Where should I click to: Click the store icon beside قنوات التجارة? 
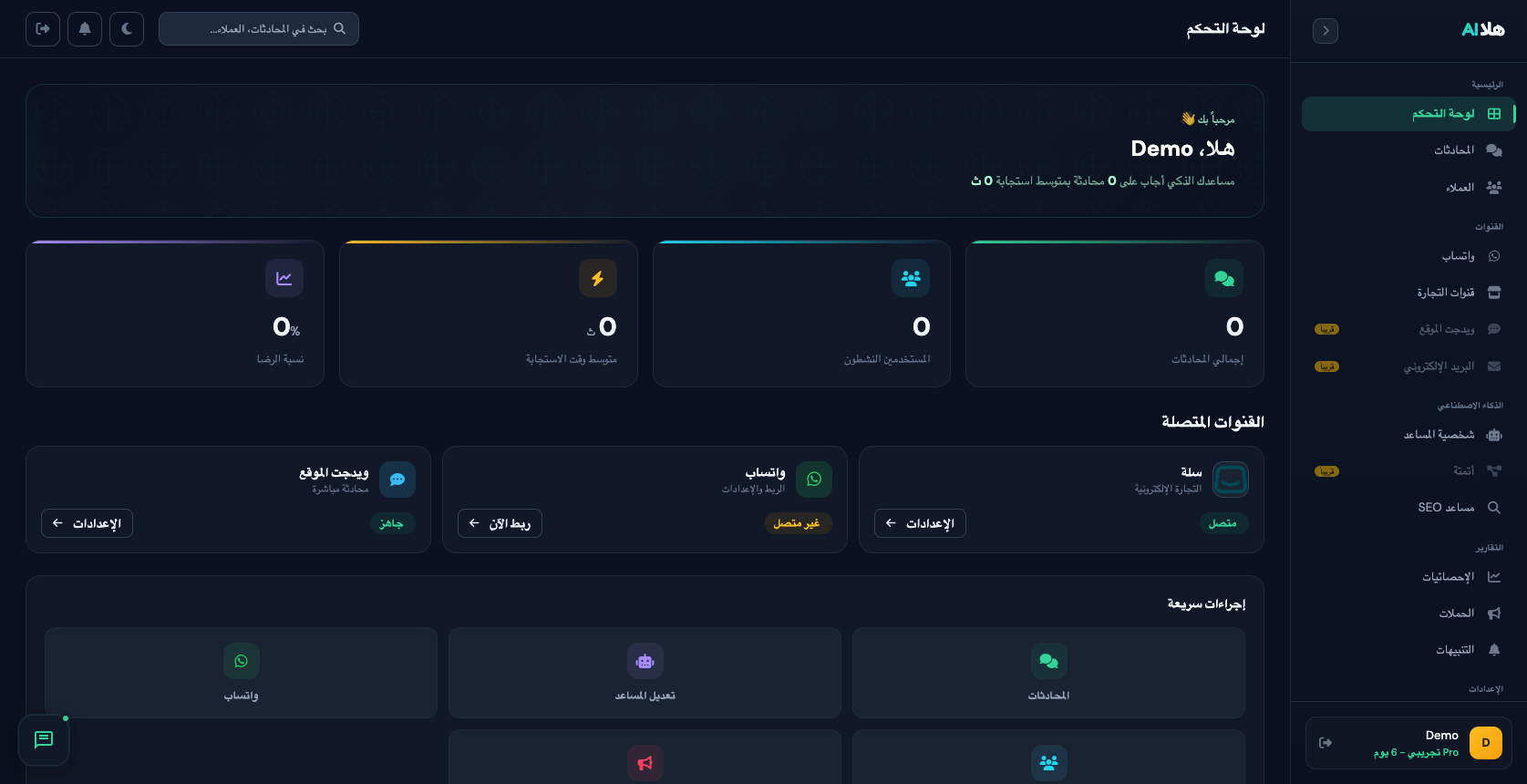(x=1494, y=293)
